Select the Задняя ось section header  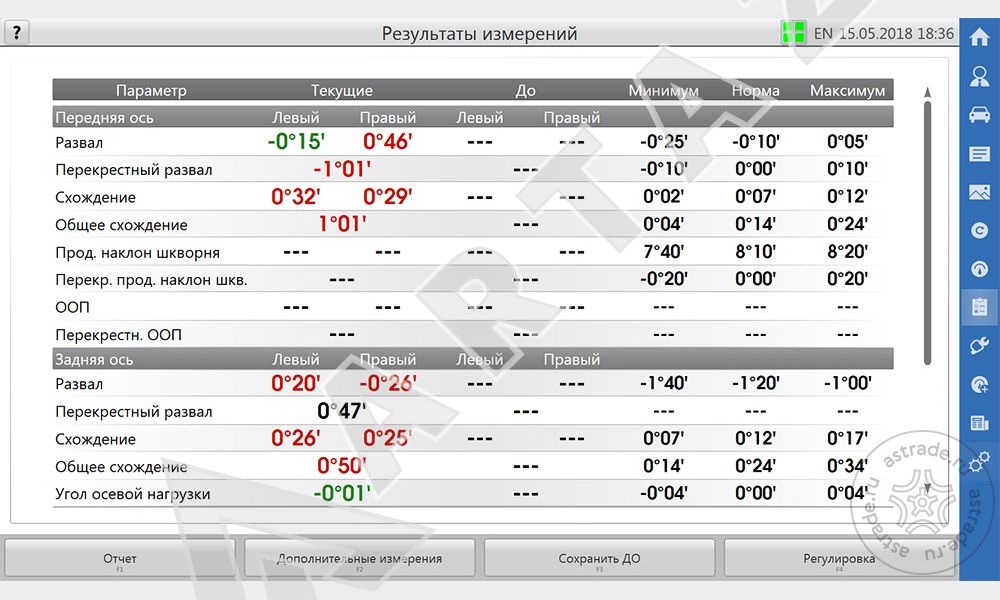[93, 359]
